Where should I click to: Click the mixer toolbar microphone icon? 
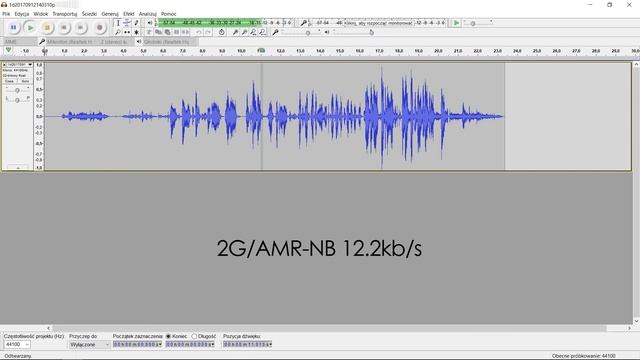275,32
